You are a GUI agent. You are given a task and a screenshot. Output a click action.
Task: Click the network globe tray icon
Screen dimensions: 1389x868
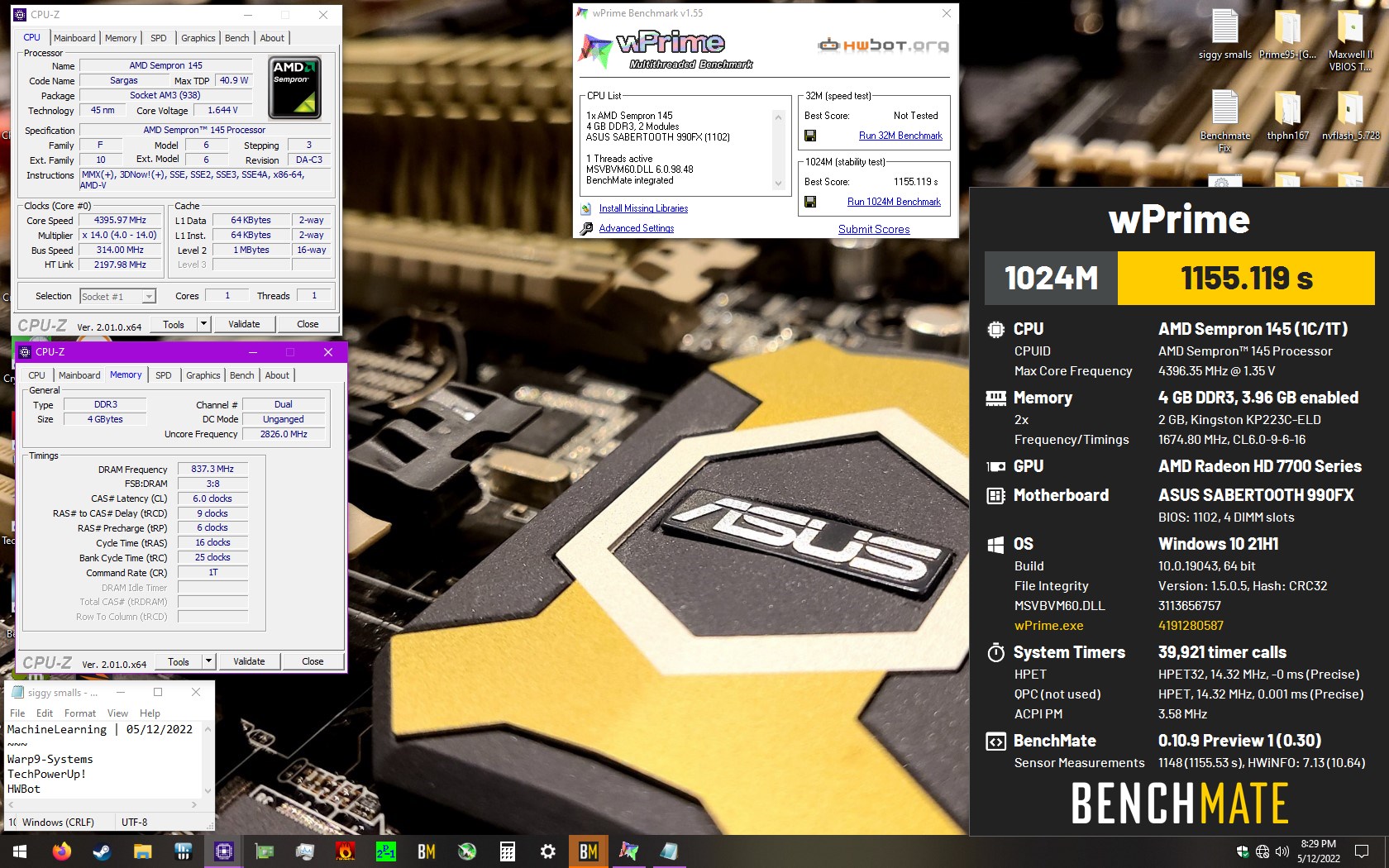tap(1263, 851)
